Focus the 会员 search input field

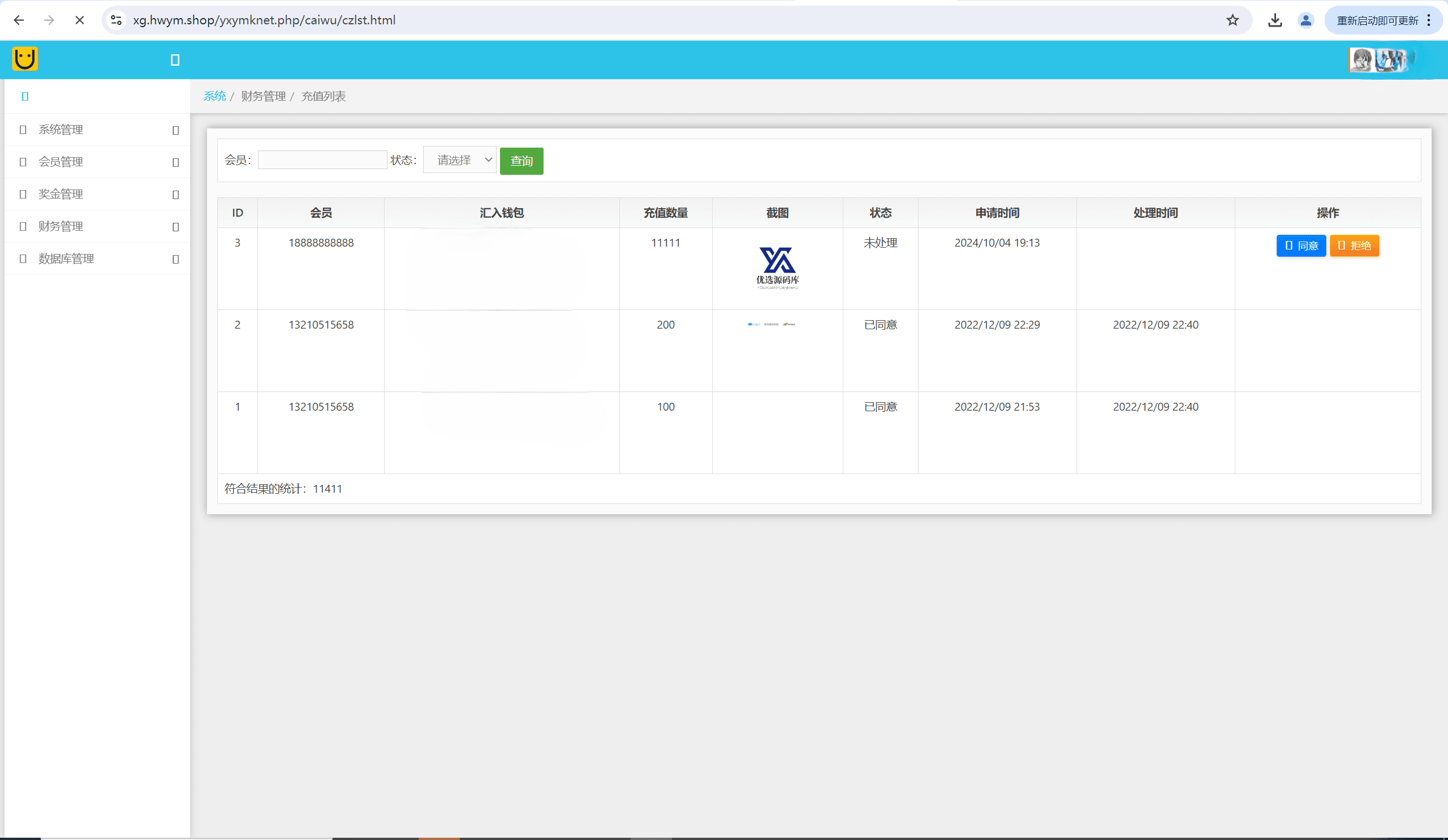(x=322, y=160)
